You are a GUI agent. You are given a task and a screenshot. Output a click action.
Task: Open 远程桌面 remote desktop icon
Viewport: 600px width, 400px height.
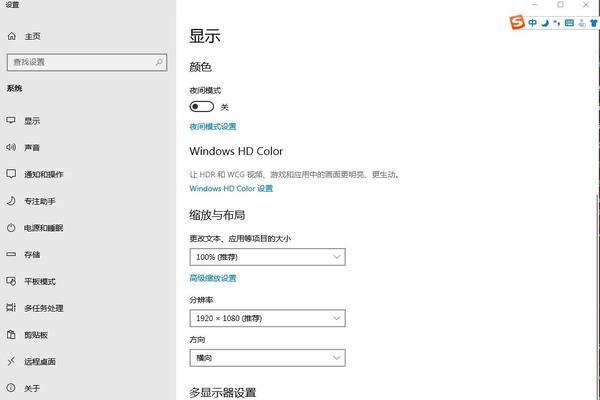[11, 361]
